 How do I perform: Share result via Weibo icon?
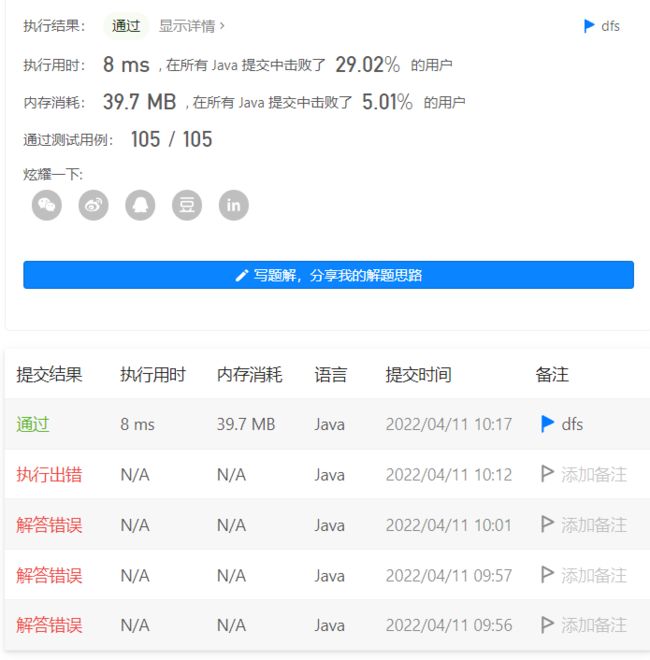(x=93, y=205)
